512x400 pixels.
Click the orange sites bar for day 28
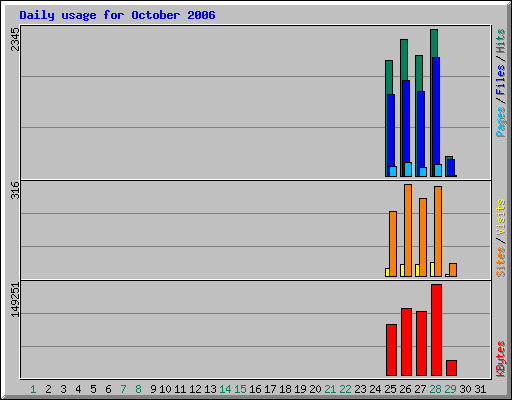pyautogui.click(x=438, y=231)
